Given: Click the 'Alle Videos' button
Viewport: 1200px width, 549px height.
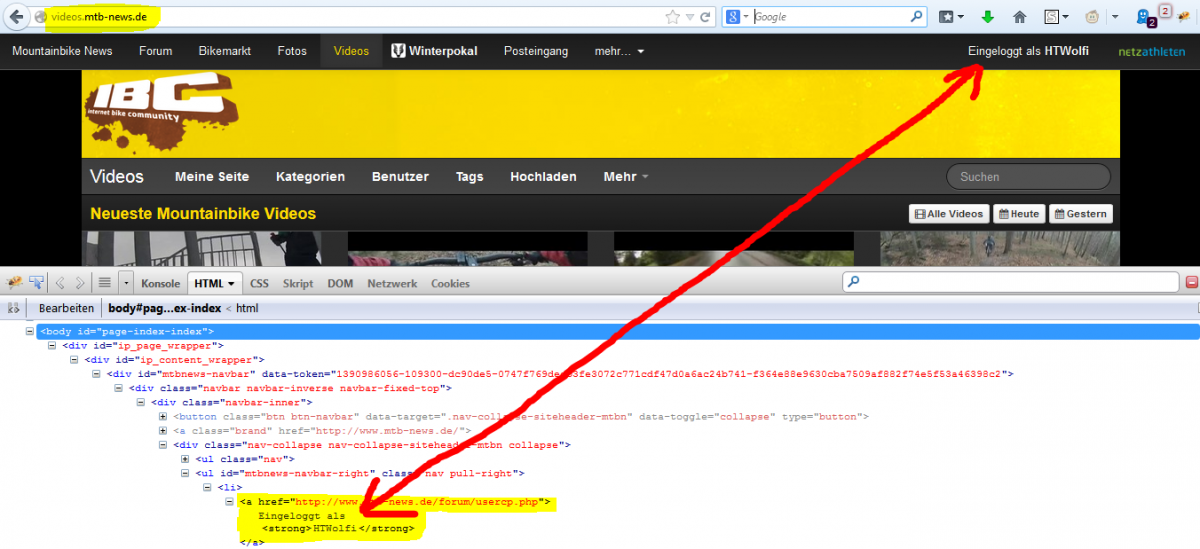Looking at the screenshot, I should [x=948, y=214].
